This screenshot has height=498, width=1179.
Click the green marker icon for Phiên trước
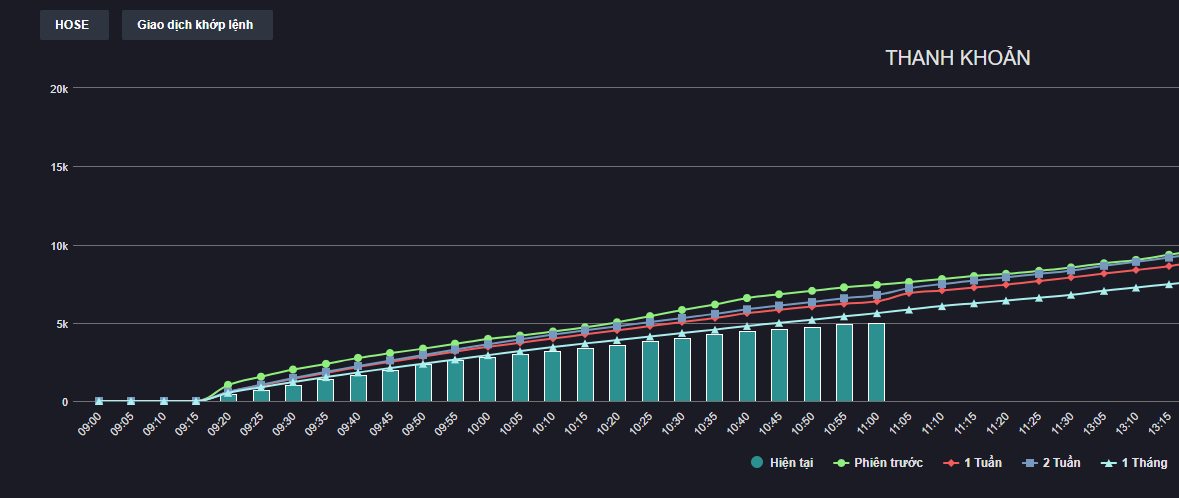pos(840,463)
